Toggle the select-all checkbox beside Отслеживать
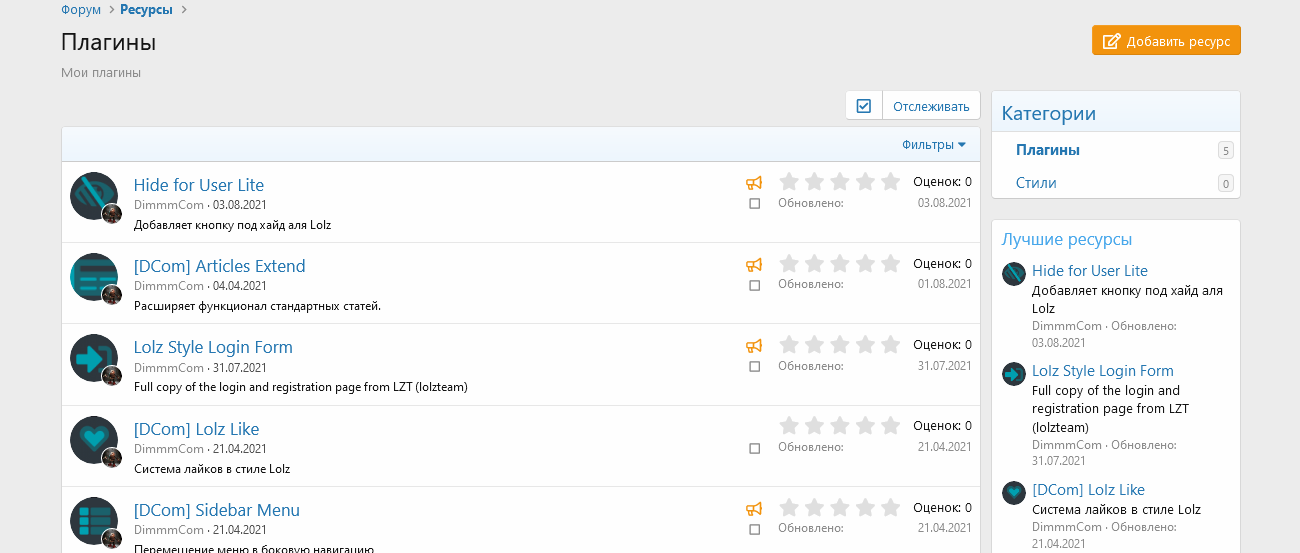Viewport: 1300px width, 553px height. pyautogui.click(x=864, y=106)
